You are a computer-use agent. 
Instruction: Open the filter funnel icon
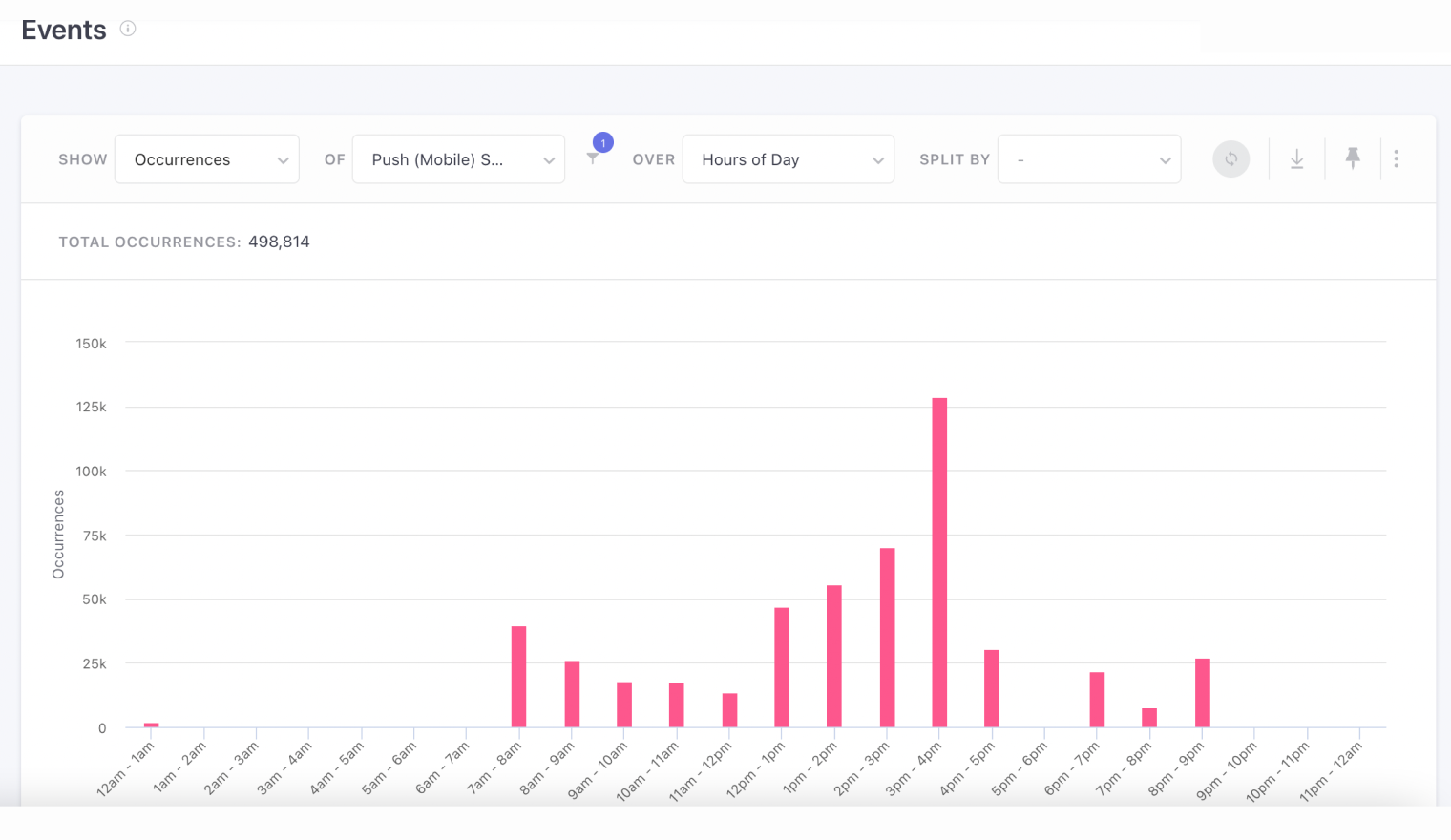point(593,159)
